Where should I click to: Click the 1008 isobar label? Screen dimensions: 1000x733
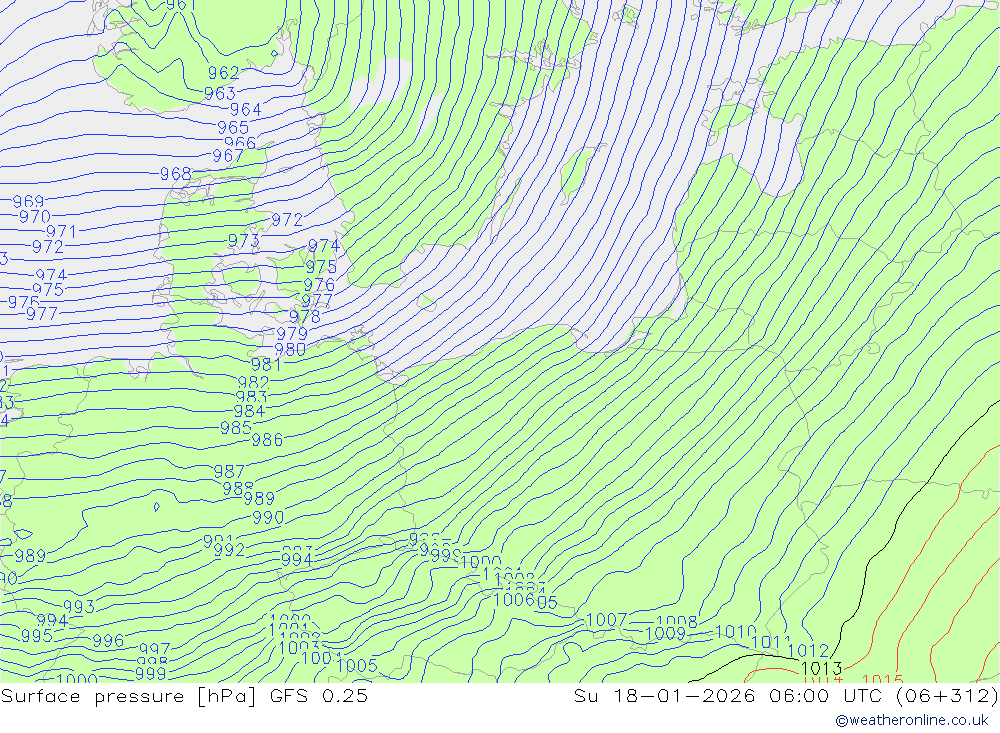point(677,622)
